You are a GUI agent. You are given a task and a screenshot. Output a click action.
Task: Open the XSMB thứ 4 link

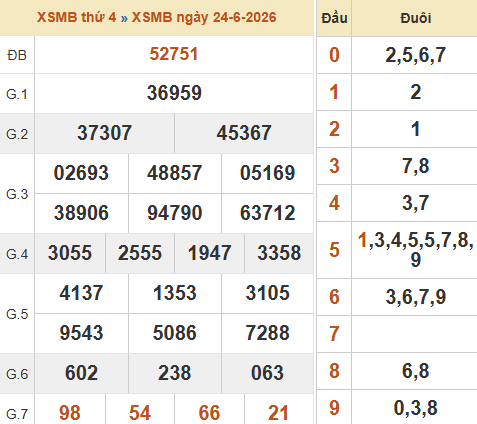[76, 17]
